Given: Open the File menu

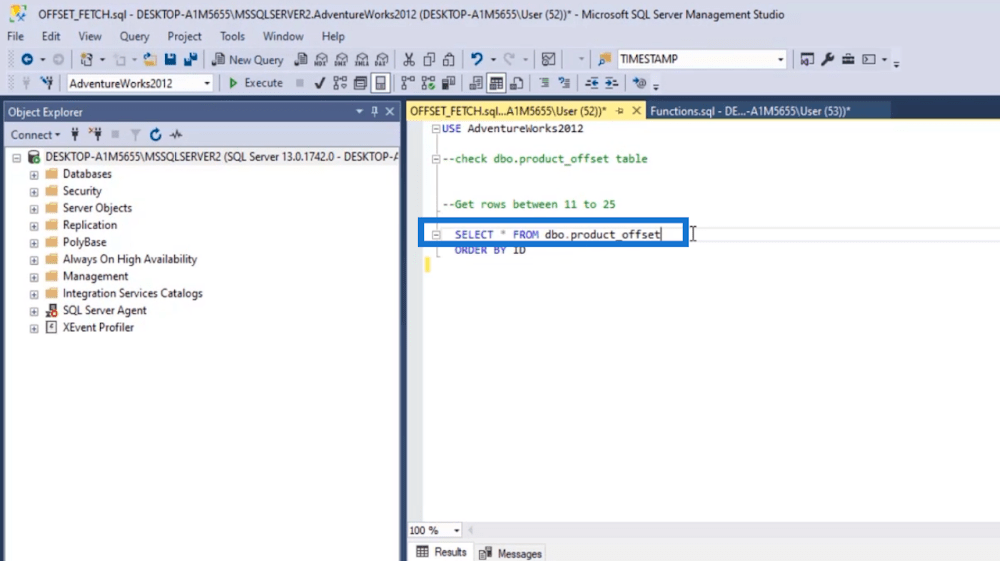Looking at the screenshot, I should tap(15, 36).
